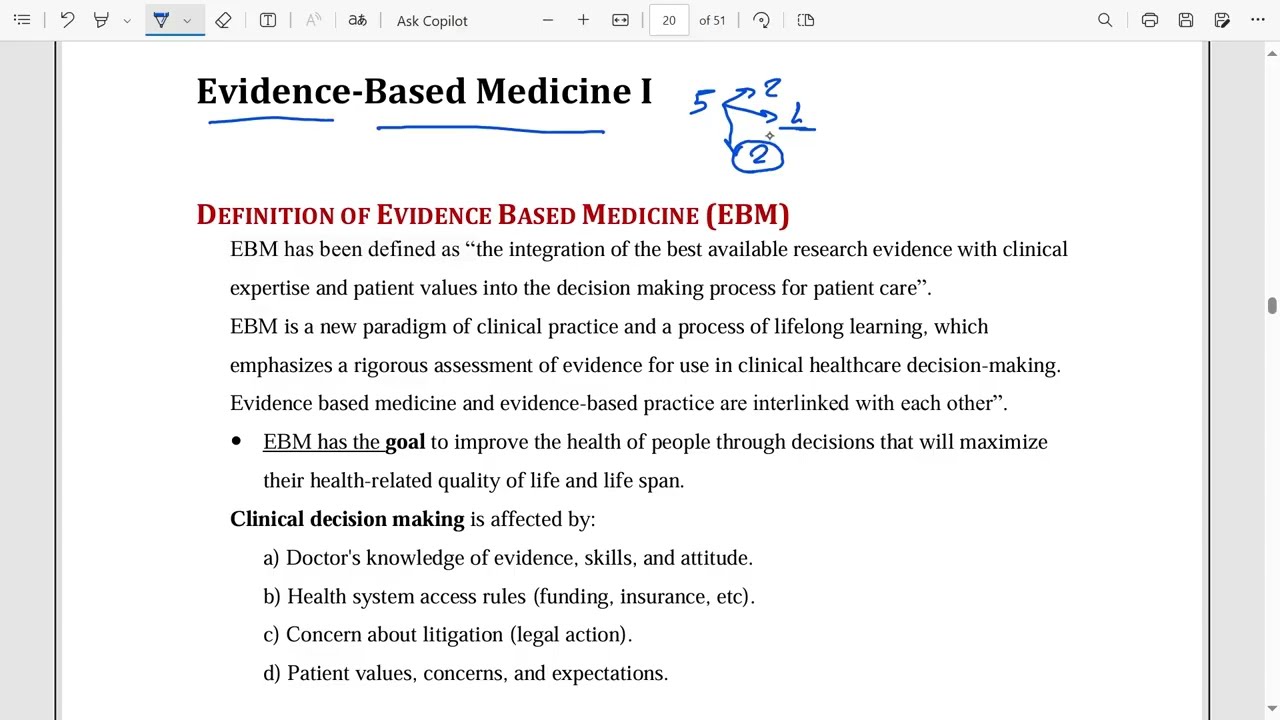
Task: Click line 'd) Patient values, concerns, and expectations'
Action: click(x=466, y=674)
